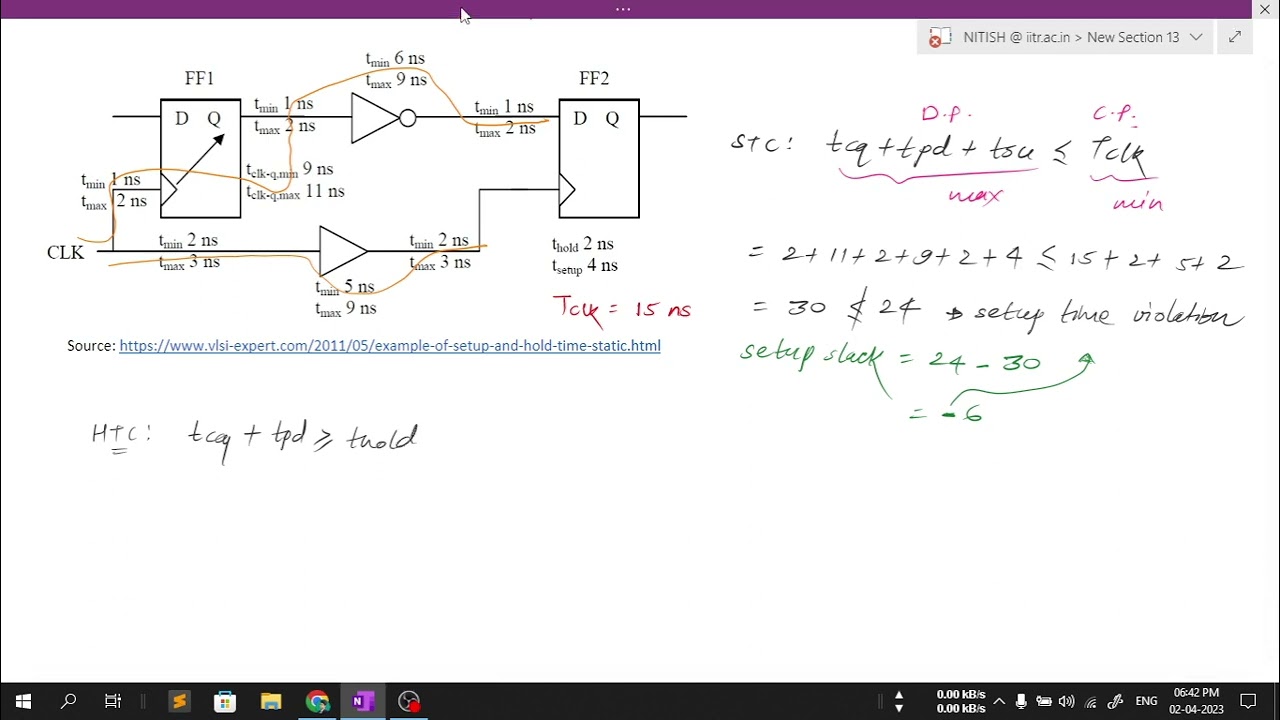Switch the ENG input language indicator
Image resolution: width=1280 pixels, height=720 pixels.
click(x=1147, y=701)
